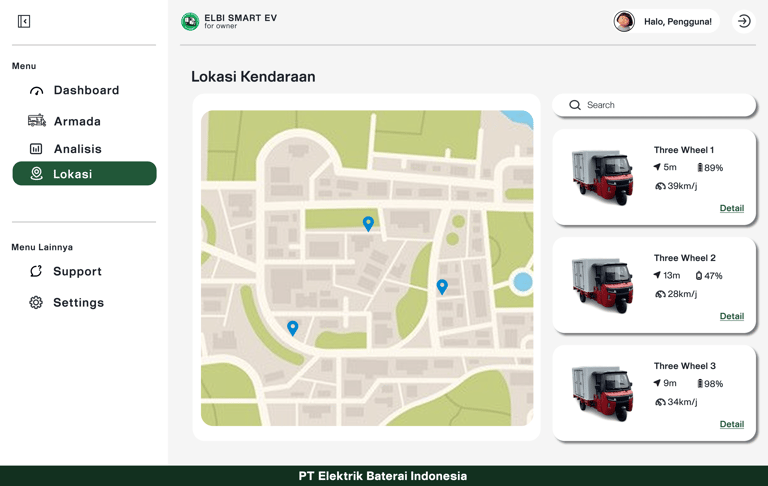Click the Three Wheel 2 vehicle image
The width and height of the screenshot is (768, 486).
(602, 286)
